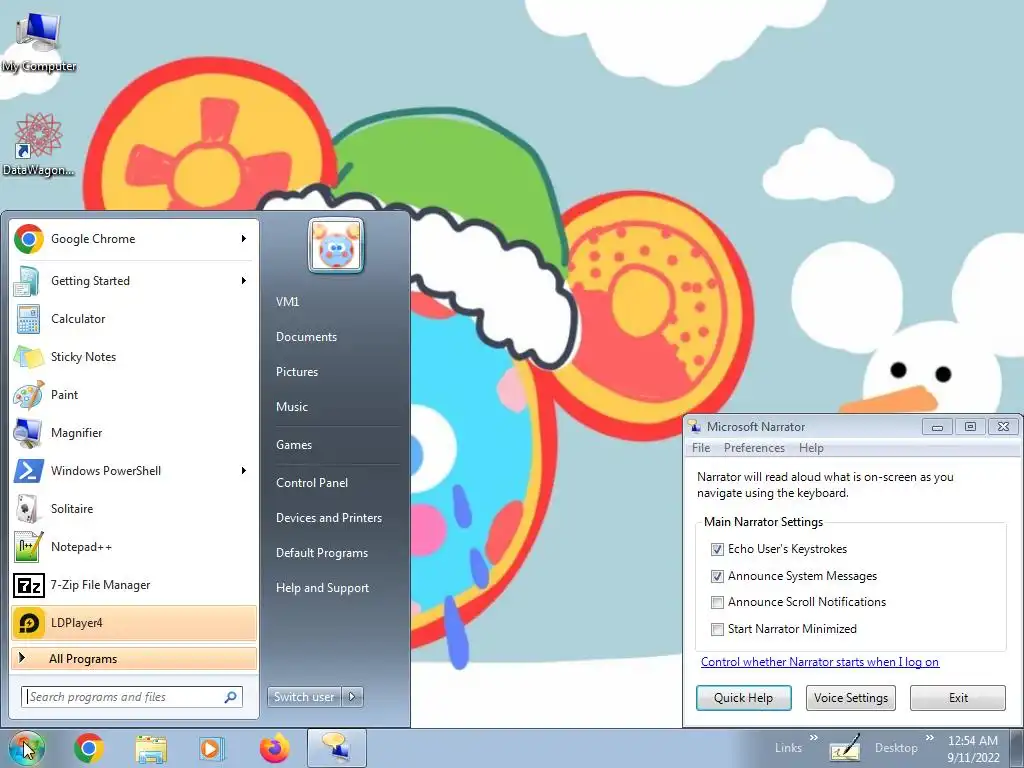Screen dimensions: 1024x768
Task: Open Devices and Printers
Action: pos(328,518)
